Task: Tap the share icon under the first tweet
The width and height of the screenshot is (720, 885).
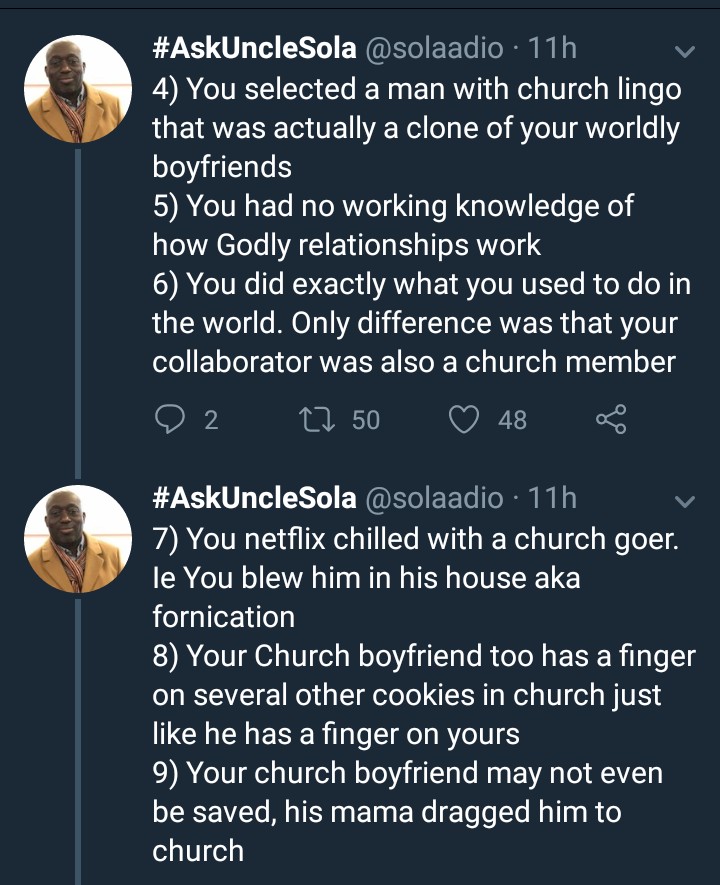Action: [x=611, y=421]
